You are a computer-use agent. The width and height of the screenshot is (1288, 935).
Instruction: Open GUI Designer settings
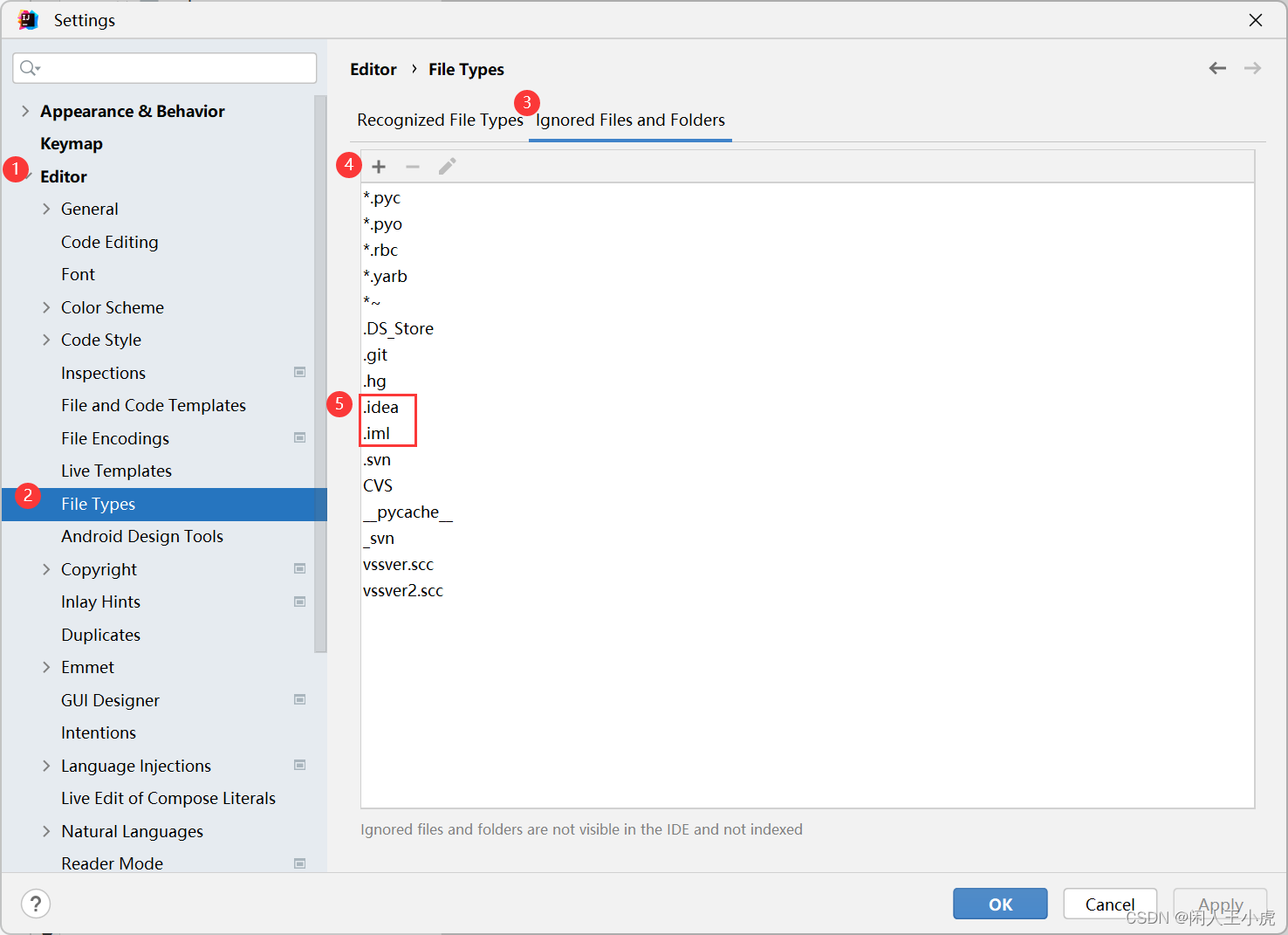tap(110, 700)
